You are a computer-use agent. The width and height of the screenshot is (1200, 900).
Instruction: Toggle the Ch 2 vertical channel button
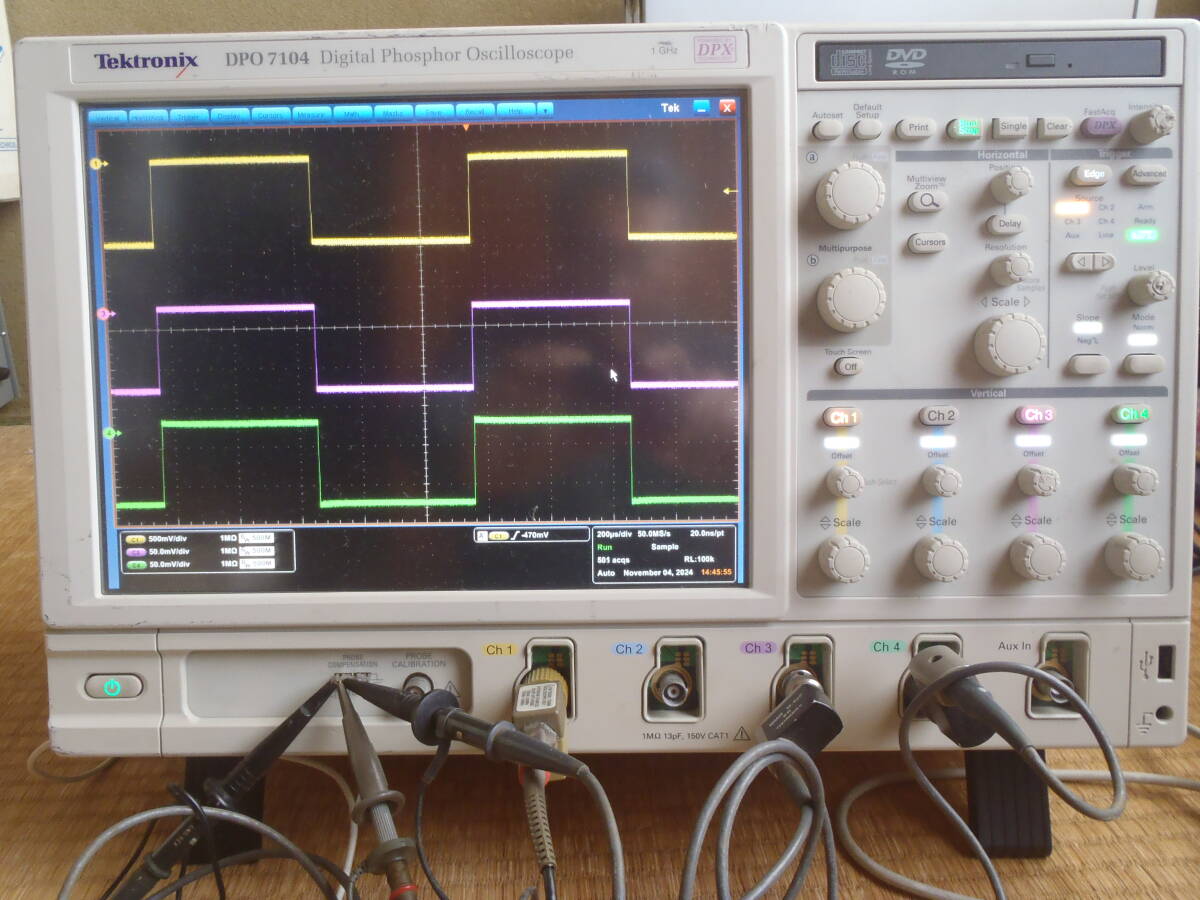(938, 415)
